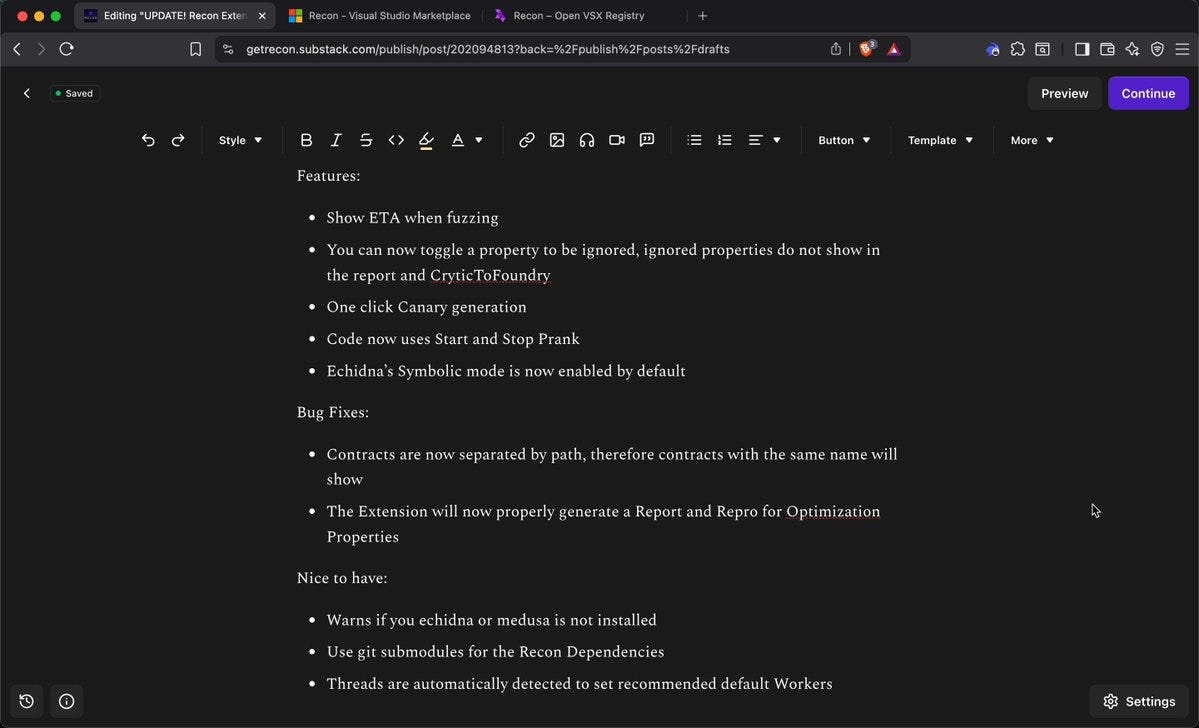Toggle strikethrough formatting
Viewport: 1199px width, 728px height.
pos(366,140)
